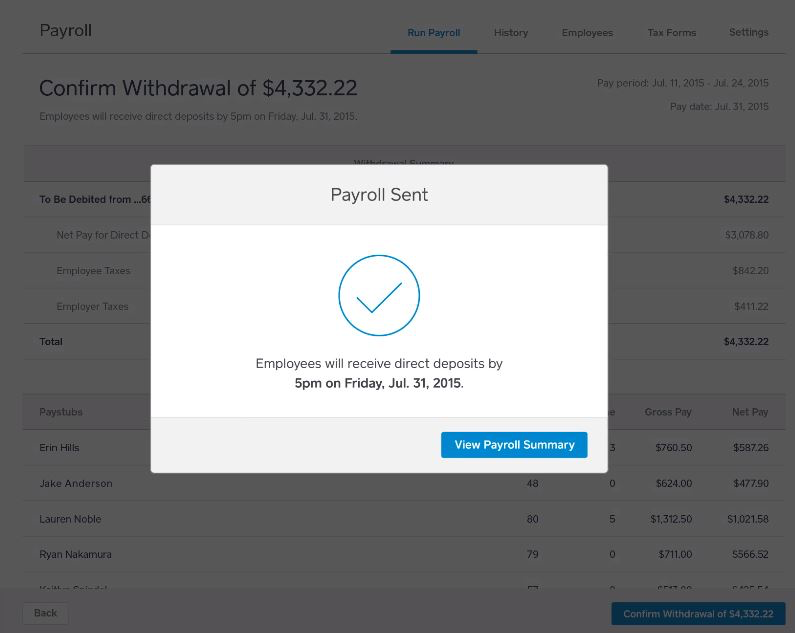The image size is (795, 633).
Task: Click the Back button
Action: pyautogui.click(x=45, y=613)
